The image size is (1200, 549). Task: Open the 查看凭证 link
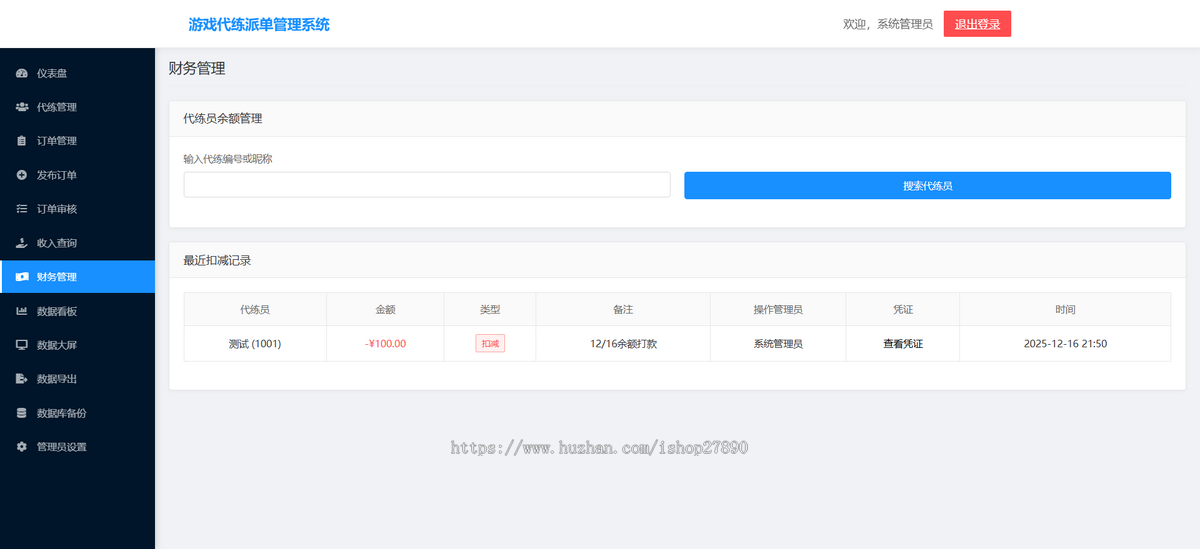pos(902,343)
